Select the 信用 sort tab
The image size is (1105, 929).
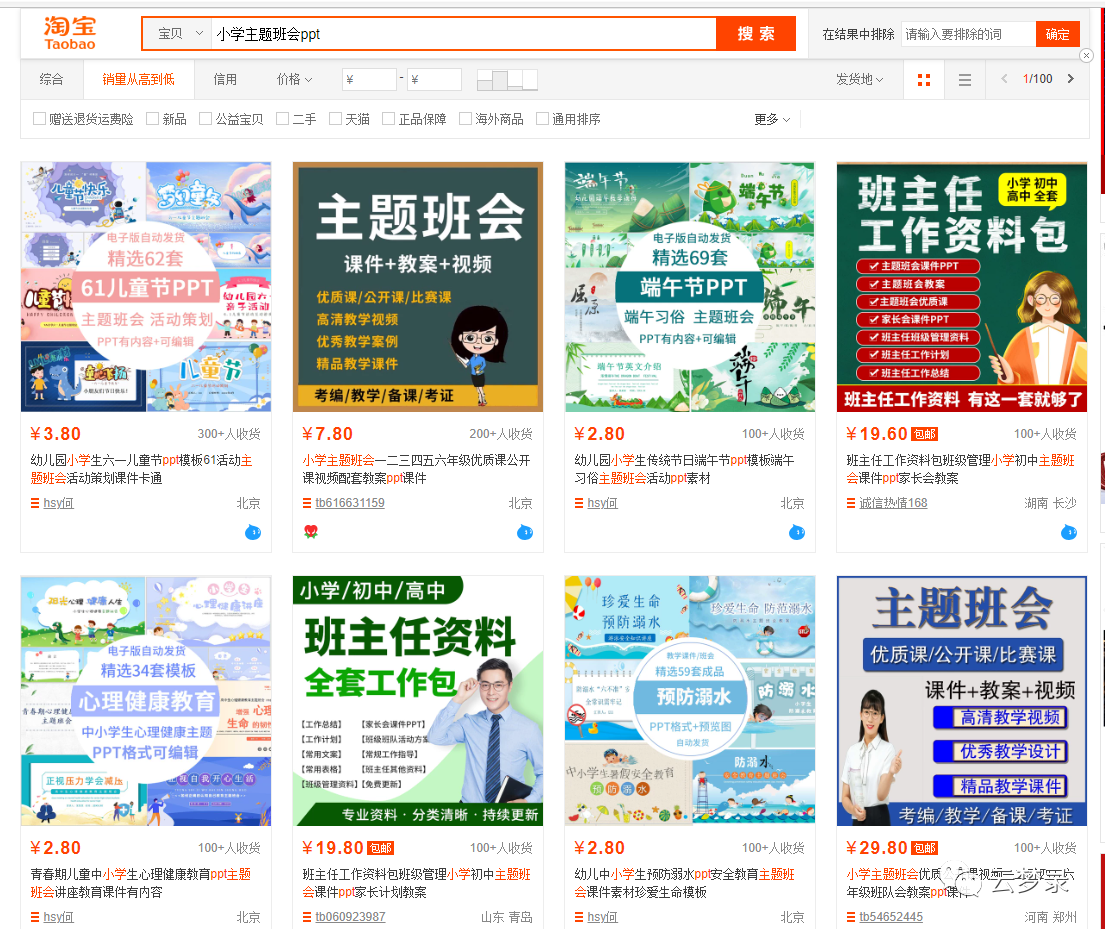(224, 79)
